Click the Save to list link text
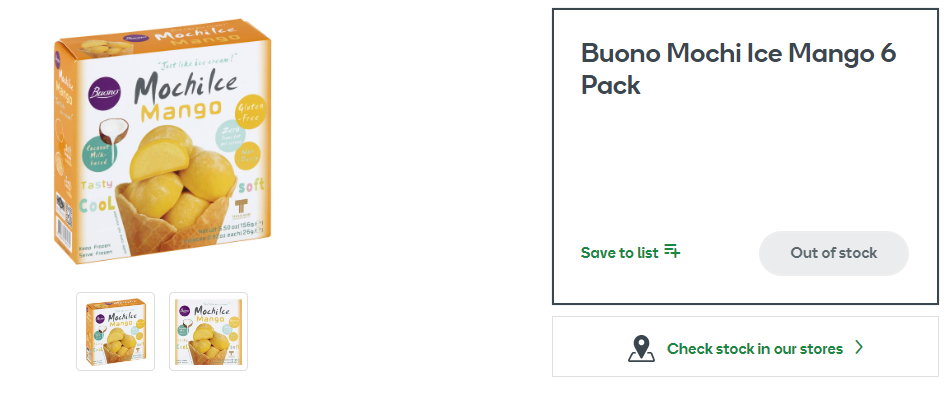The image size is (950, 403). [x=619, y=253]
